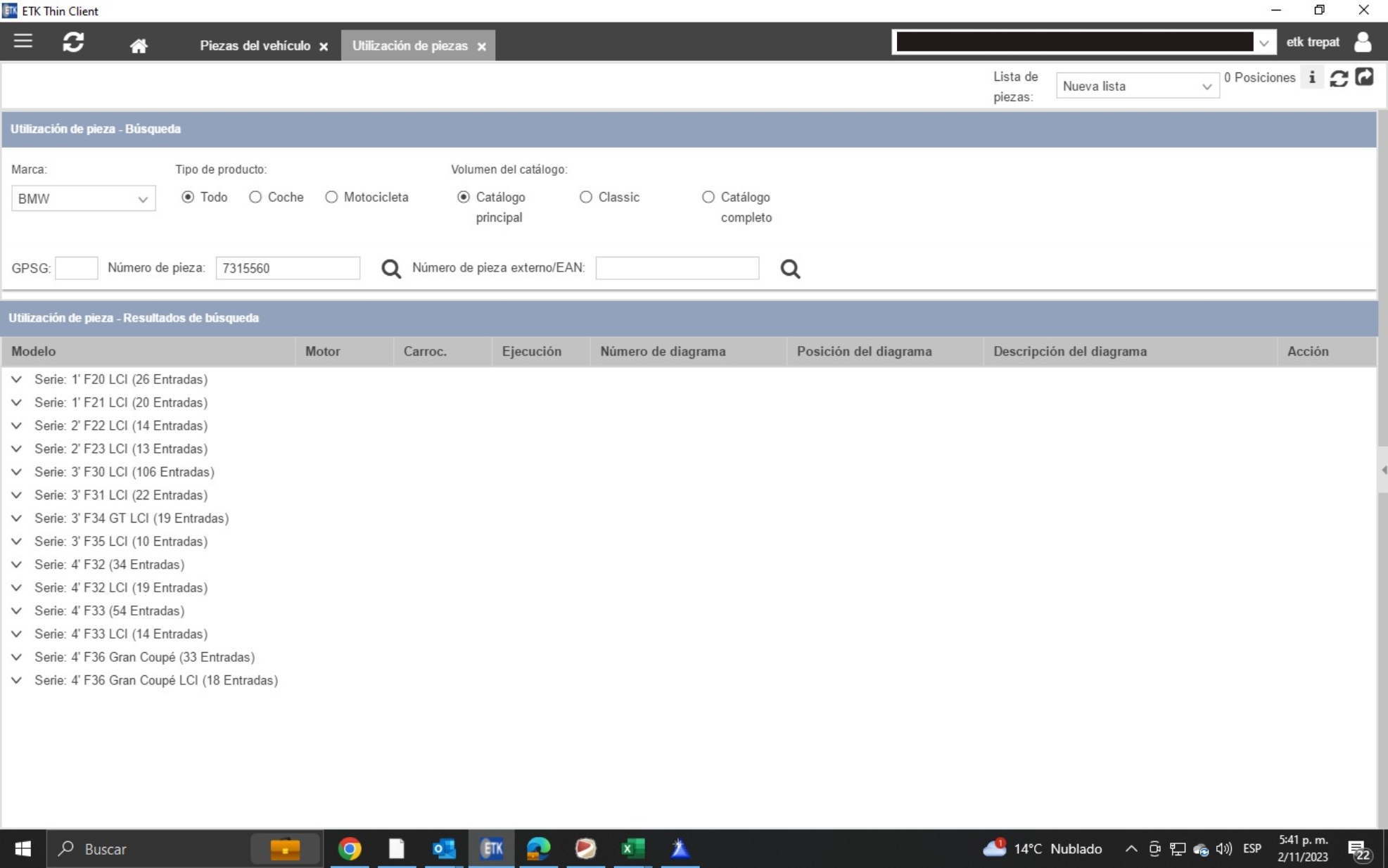The height and width of the screenshot is (868, 1388).
Task: Click the export parts list icon
Action: click(1364, 77)
